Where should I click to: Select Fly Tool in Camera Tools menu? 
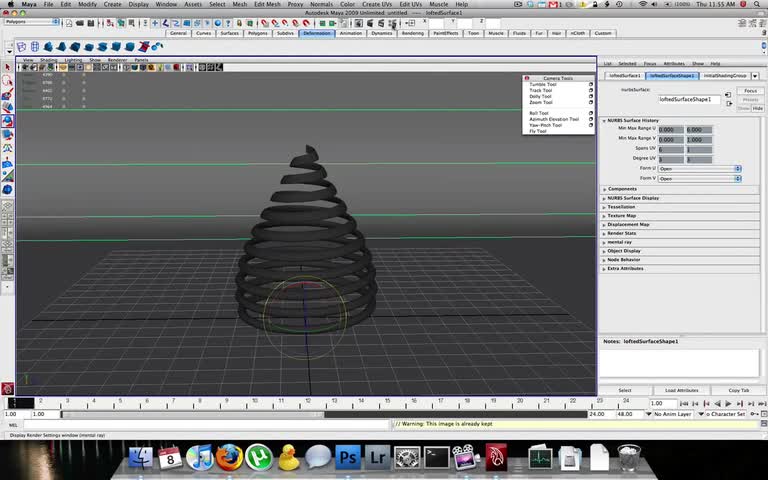(x=538, y=131)
